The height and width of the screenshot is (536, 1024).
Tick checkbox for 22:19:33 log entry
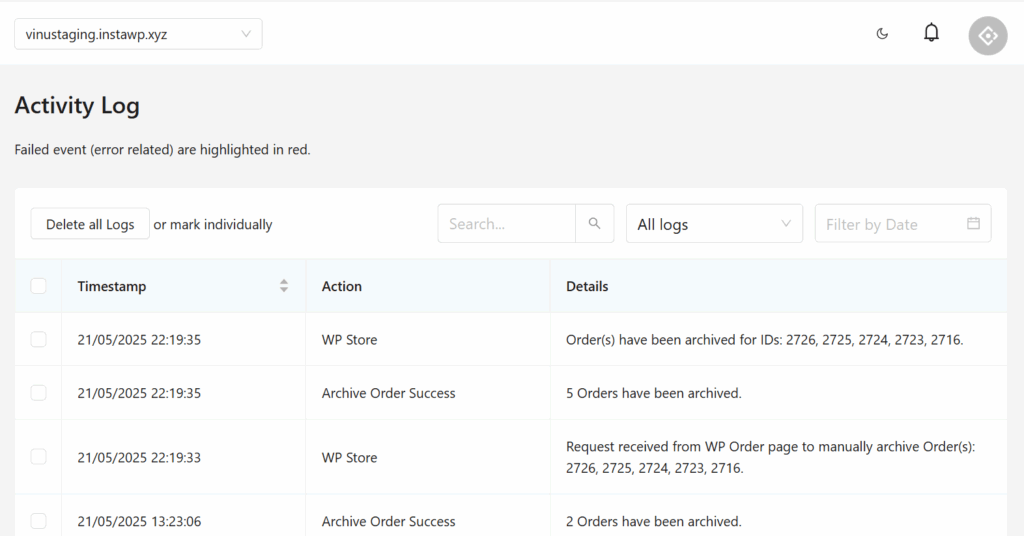(x=38, y=457)
